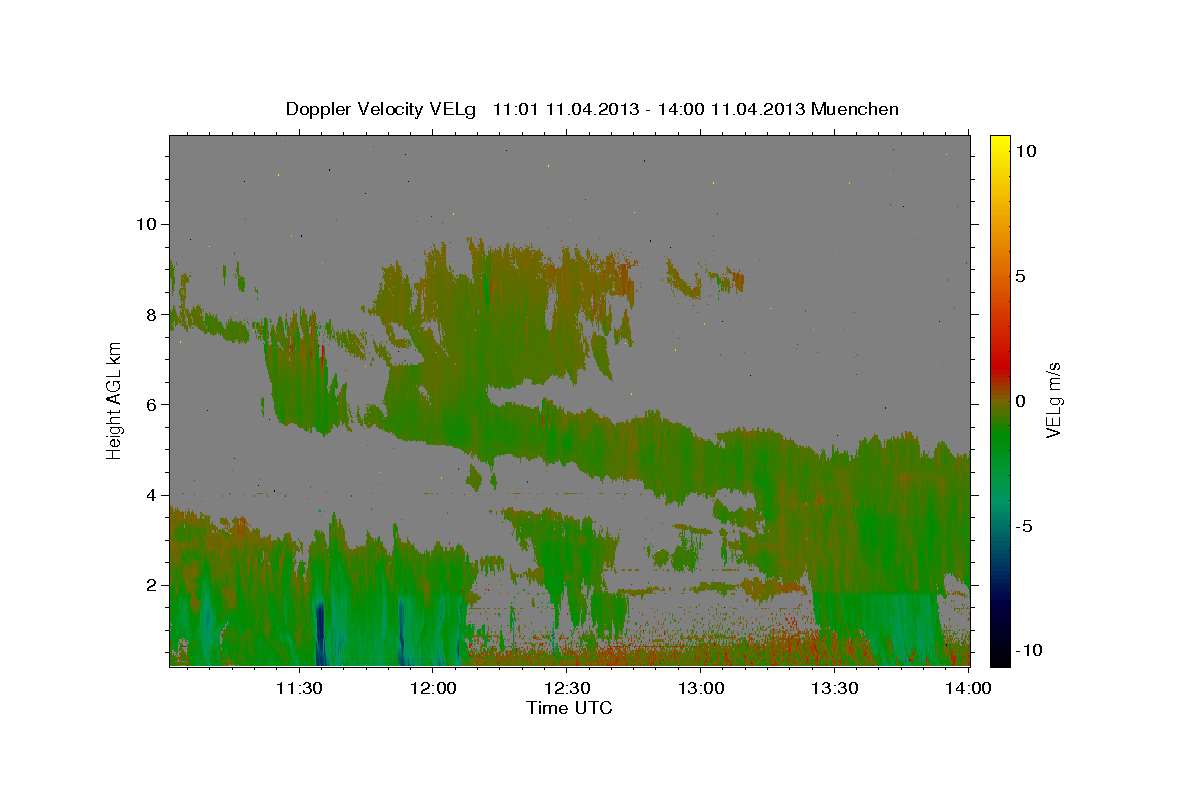Screen dimensions: 1200x800
Task: Select the "Time UTC" x-axis label
Action: point(569,708)
